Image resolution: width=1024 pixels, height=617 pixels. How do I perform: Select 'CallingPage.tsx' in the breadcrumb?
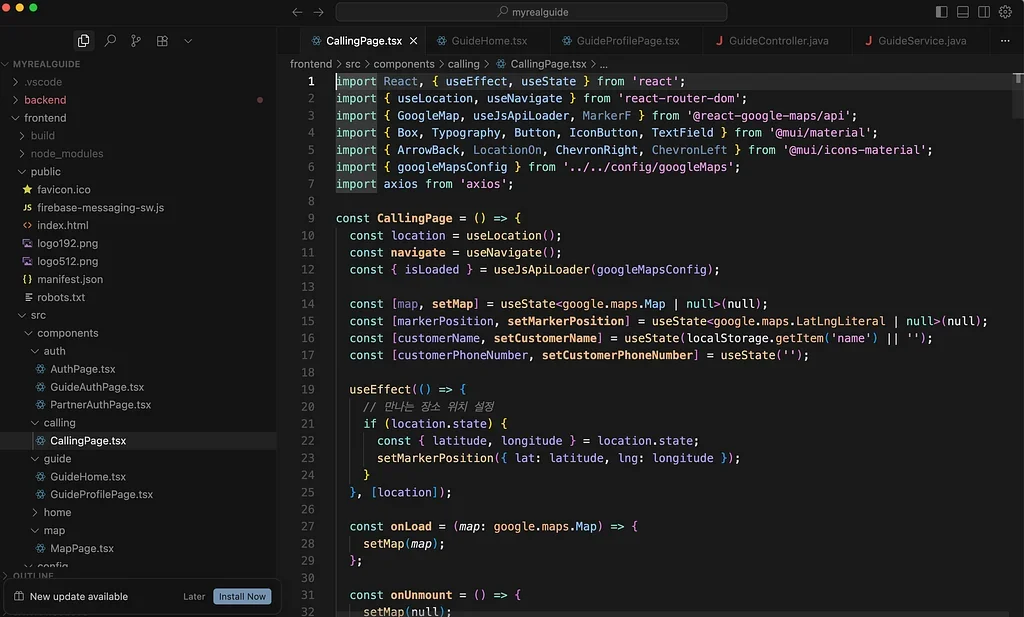[x=548, y=64]
